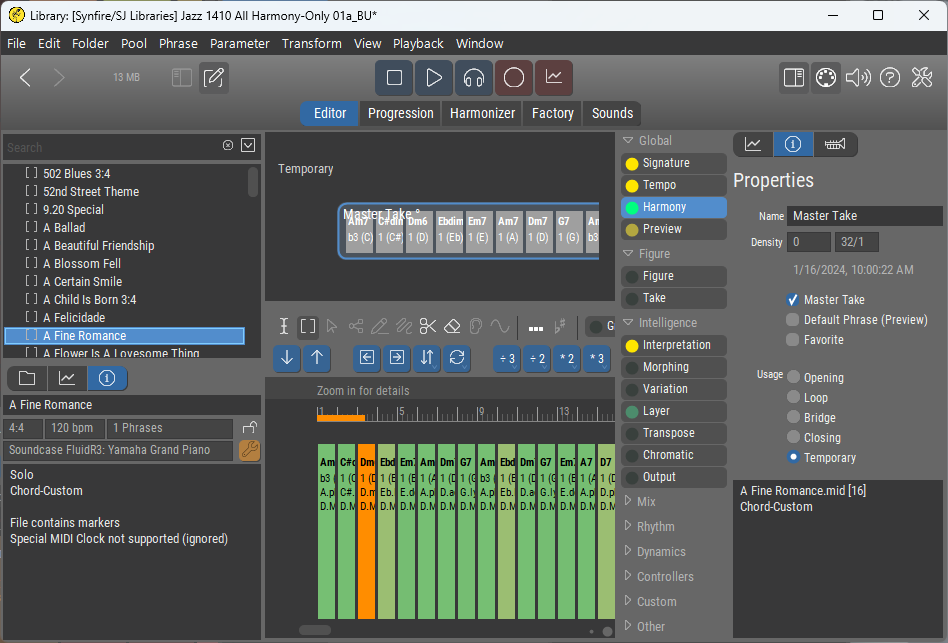The height and width of the screenshot is (643, 948).
Task: Click the cycle refresh arrows button
Action: point(457,358)
